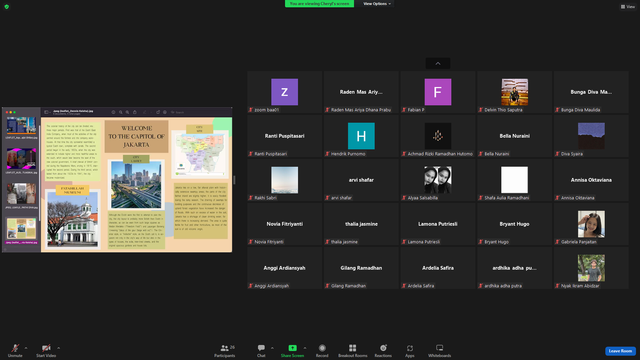The width and height of the screenshot is (640, 360).
Task: Open video options arrow next to Start Video
Action: [59, 348]
